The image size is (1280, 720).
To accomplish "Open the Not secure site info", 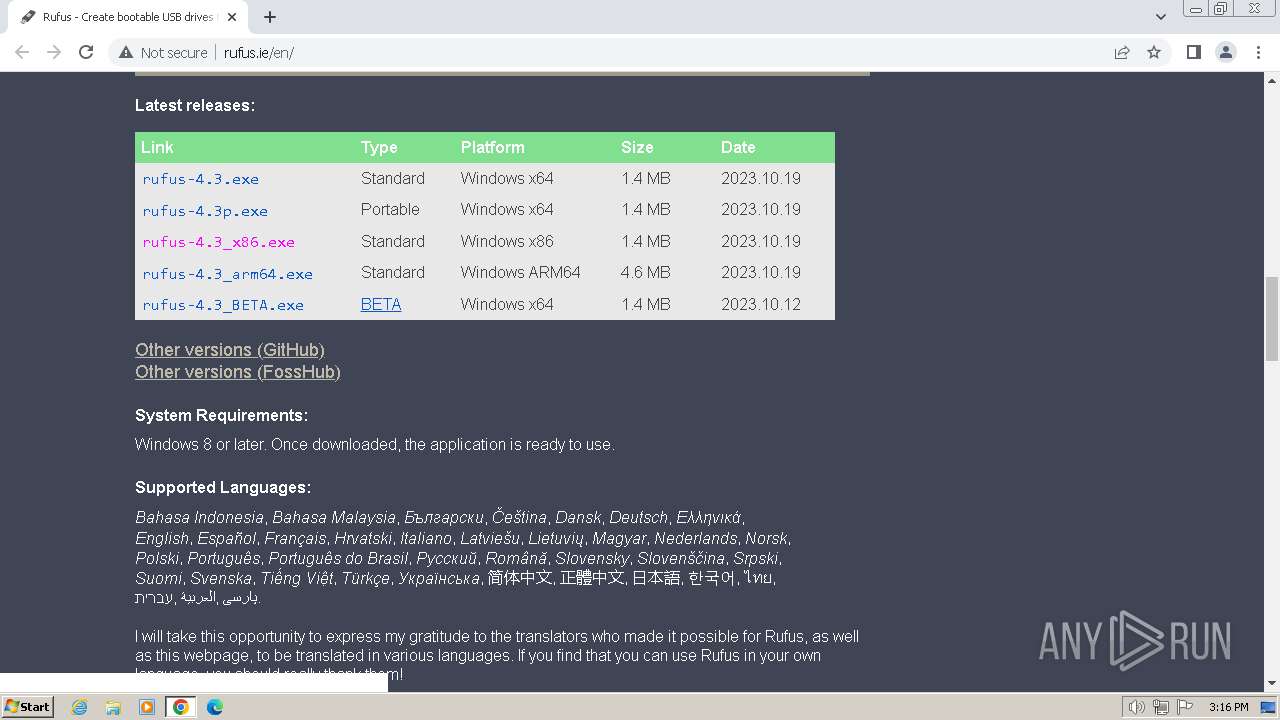I will 163,52.
